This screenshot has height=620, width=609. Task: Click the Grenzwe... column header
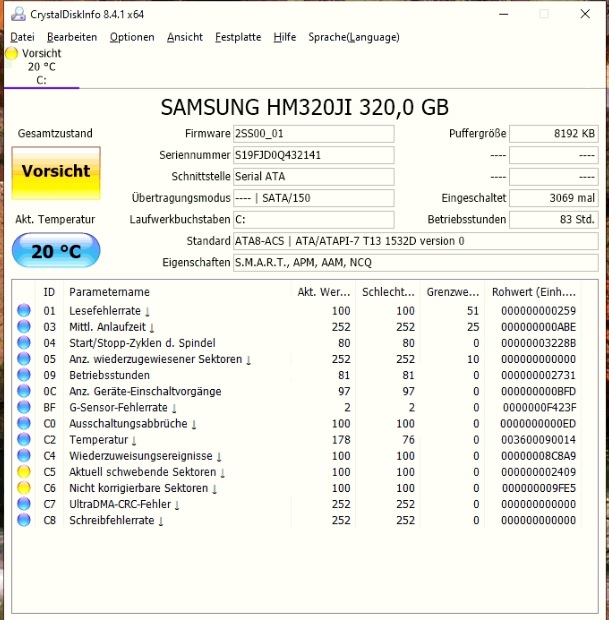452,292
